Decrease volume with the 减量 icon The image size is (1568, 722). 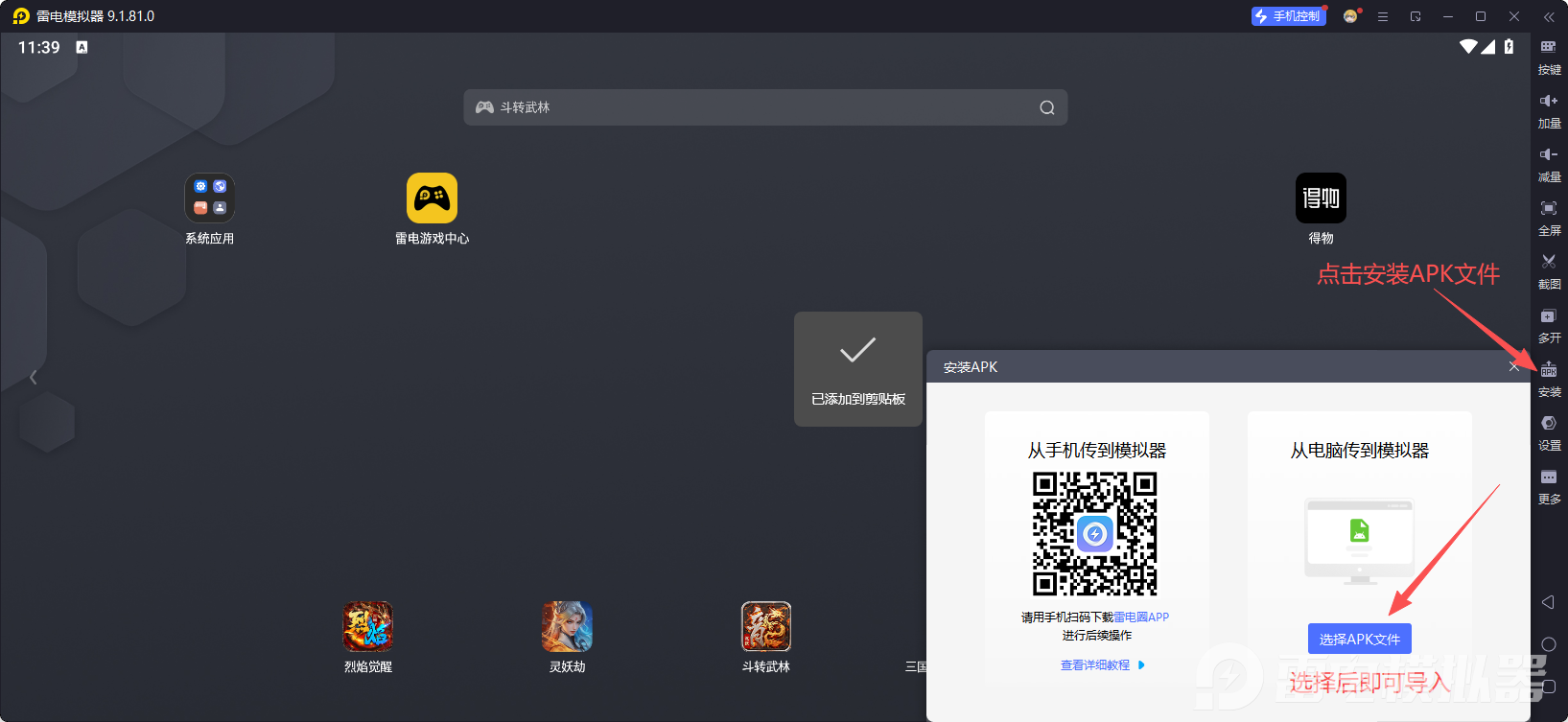tap(1549, 163)
